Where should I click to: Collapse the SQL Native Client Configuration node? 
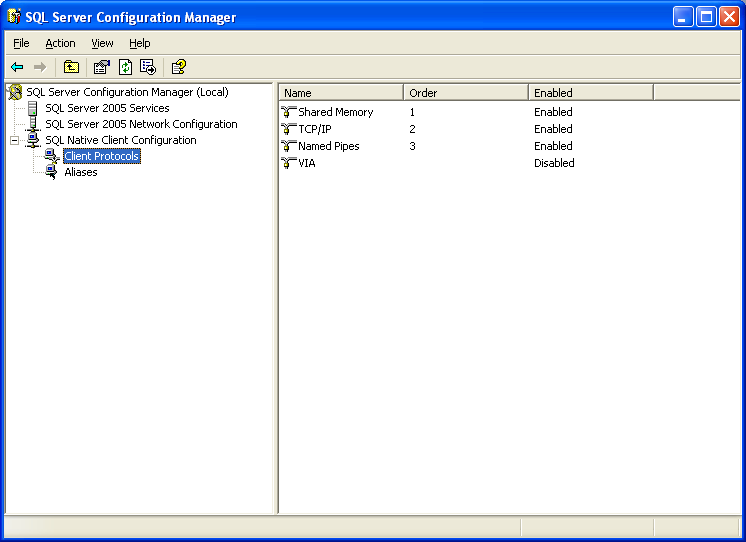coord(14,140)
